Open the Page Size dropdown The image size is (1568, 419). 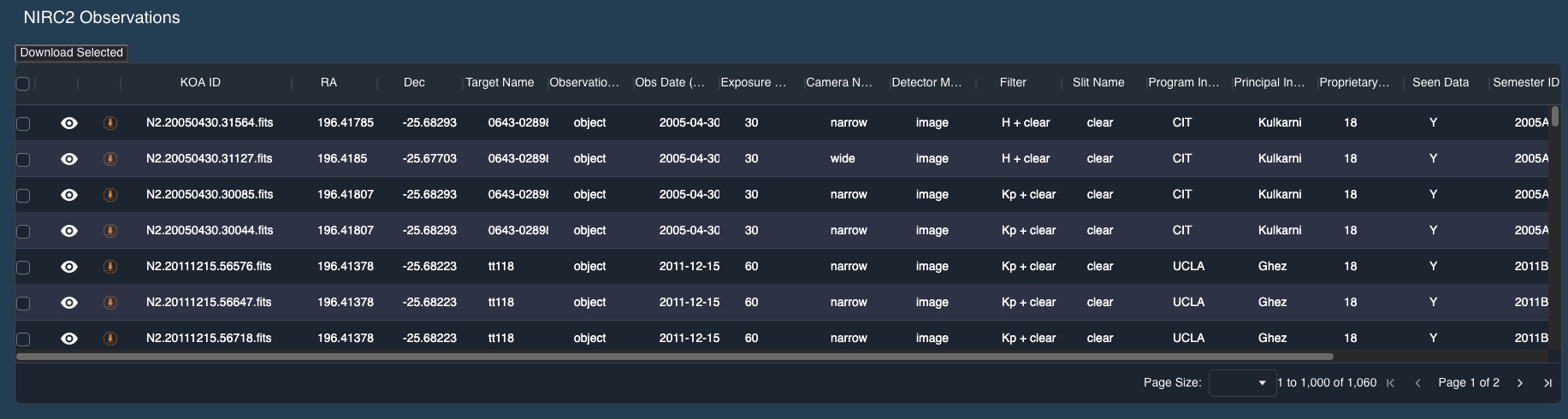[x=1242, y=383]
